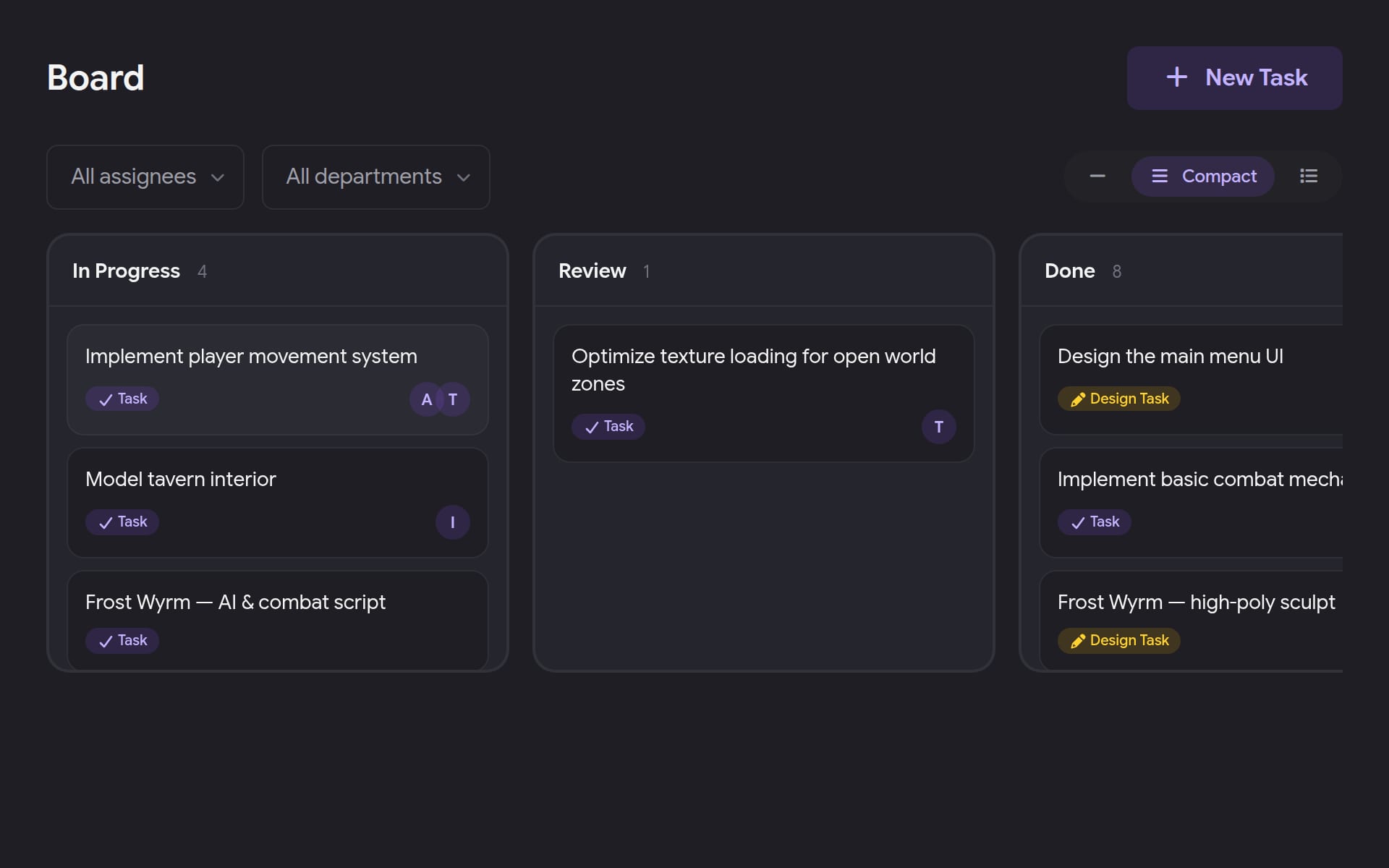Viewport: 1389px width, 868px height.
Task: Open the All assignees filter dropdown
Action: 145,177
